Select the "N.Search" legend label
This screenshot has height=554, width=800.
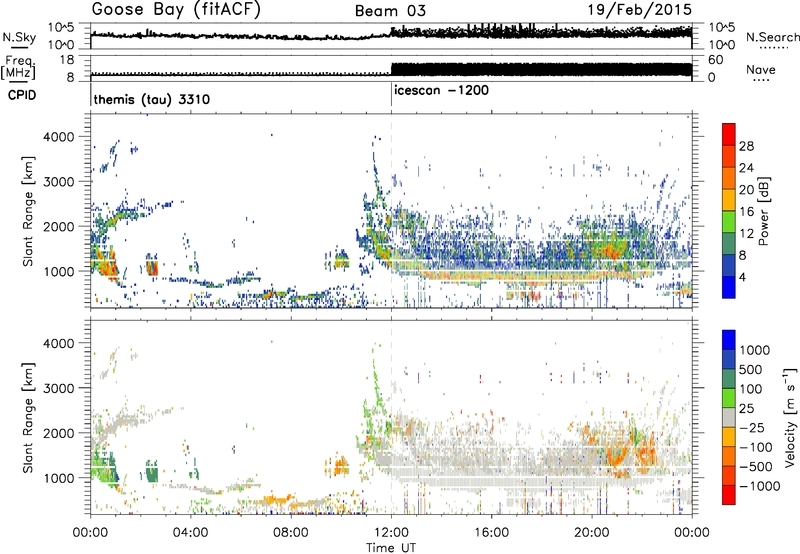[x=772, y=37]
